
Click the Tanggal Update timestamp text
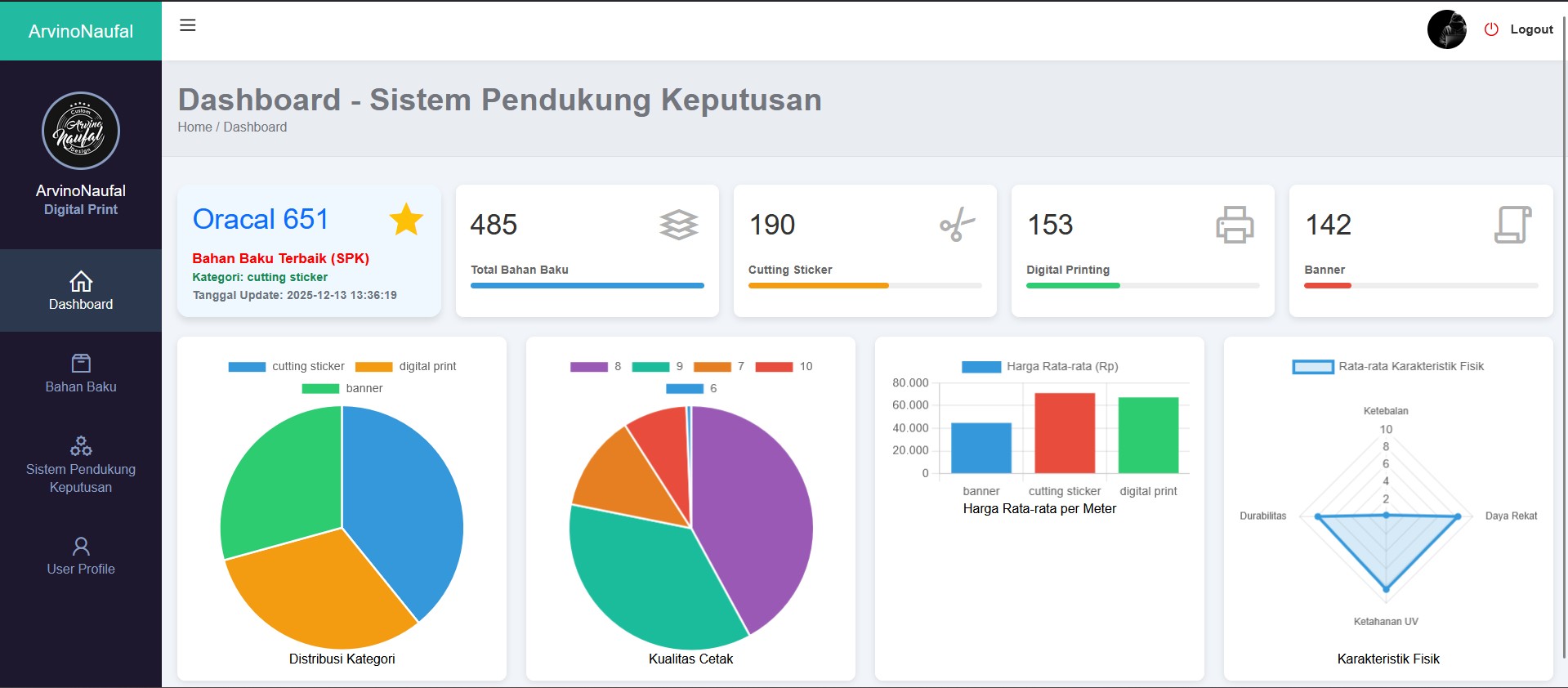click(295, 295)
